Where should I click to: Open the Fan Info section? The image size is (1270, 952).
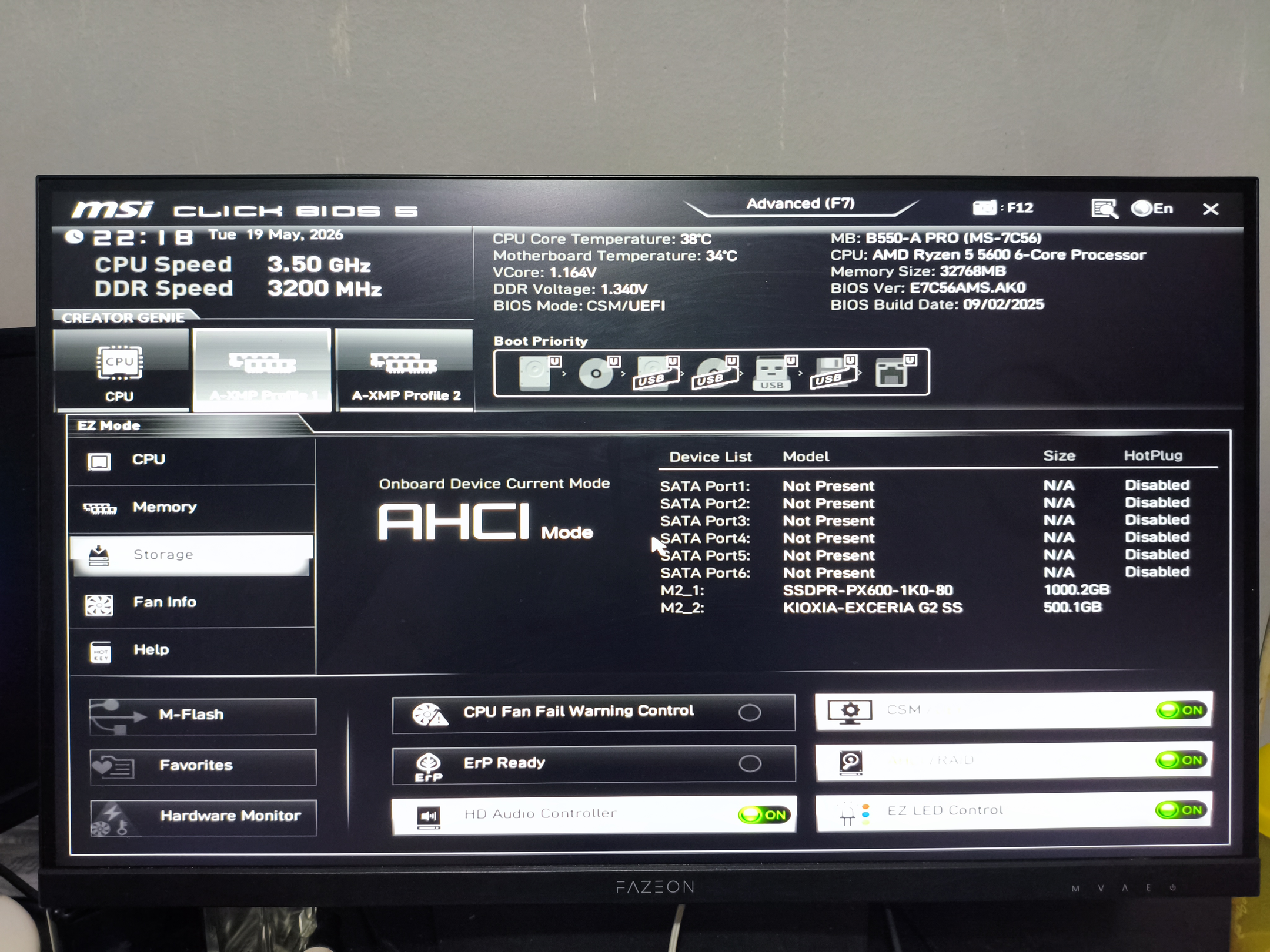(192, 604)
